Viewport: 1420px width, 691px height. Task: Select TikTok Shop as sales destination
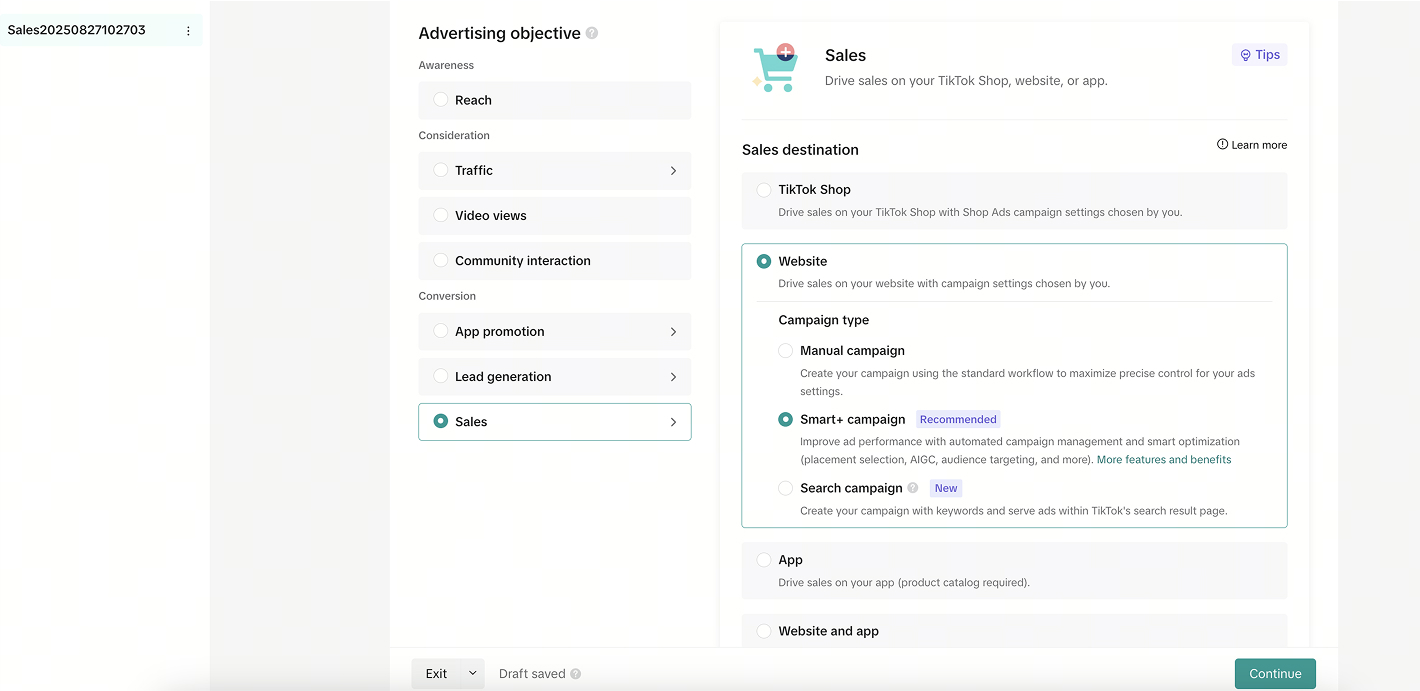(764, 190)
